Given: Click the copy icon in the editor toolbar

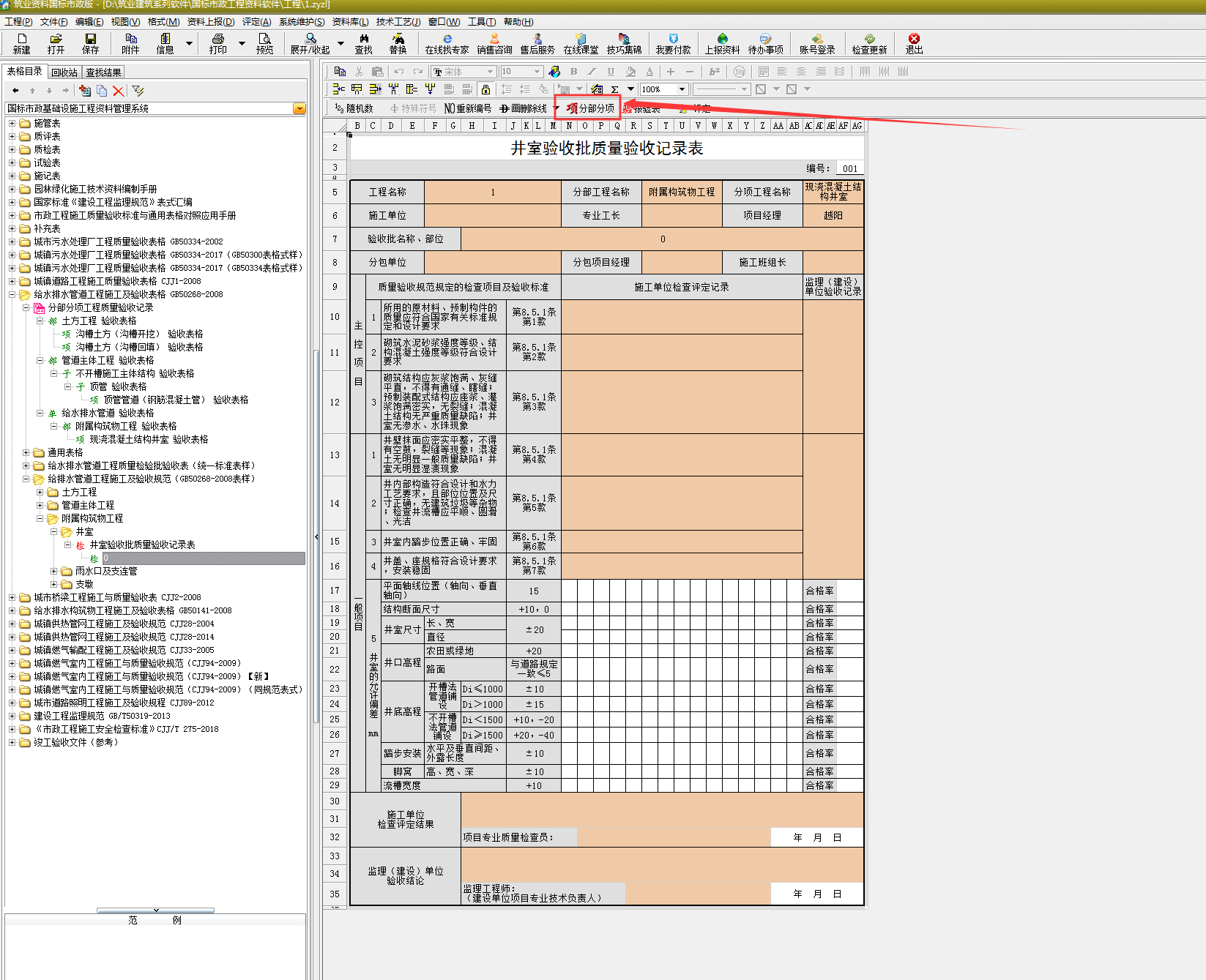Looking at the screenshot, I should [x=340, y=71].
